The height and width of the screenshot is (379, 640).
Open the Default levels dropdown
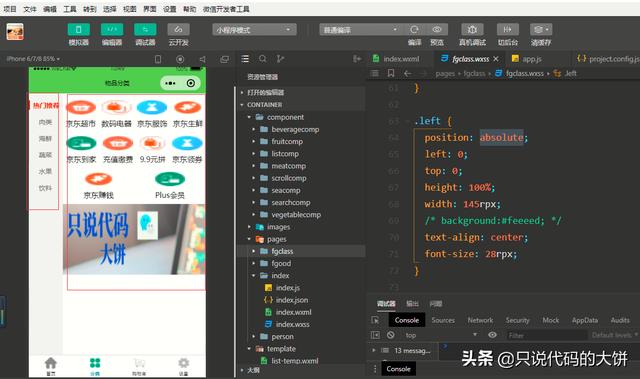(615, 335)
